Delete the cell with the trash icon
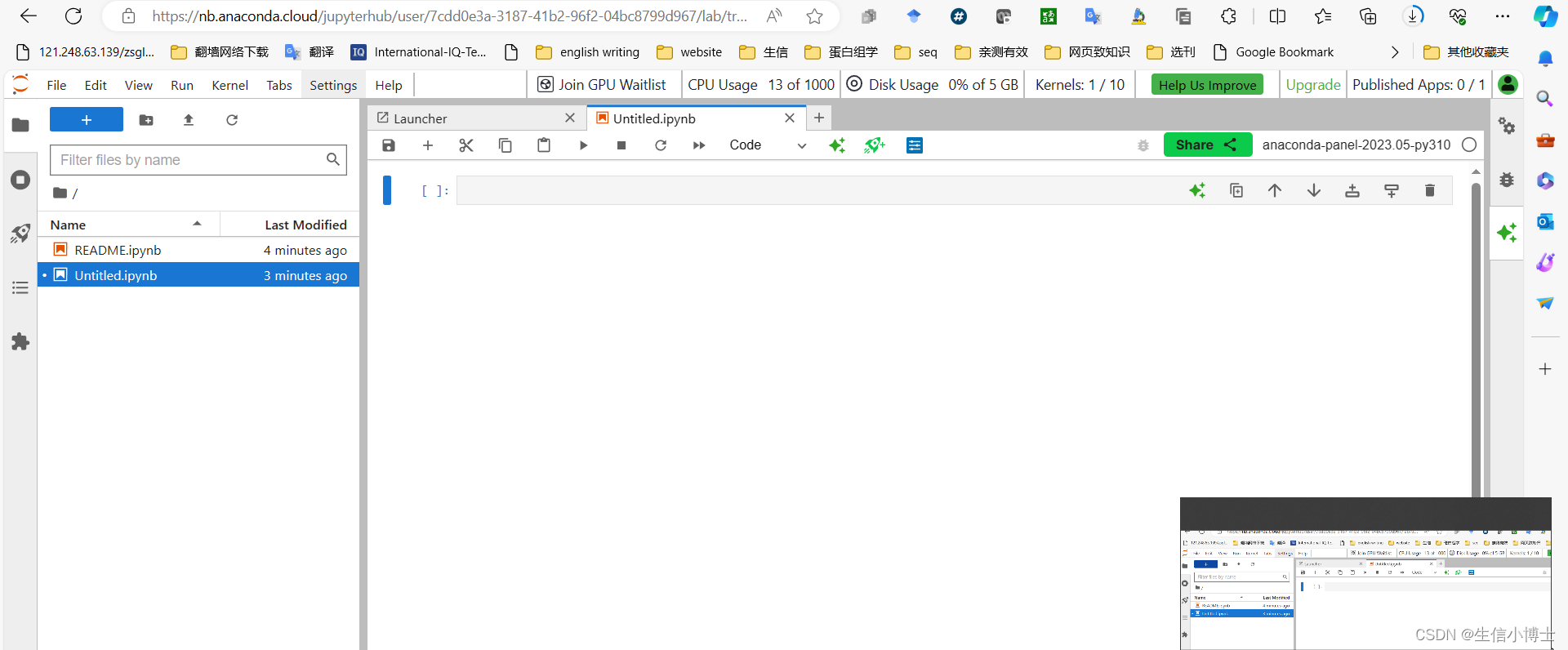 1430,190
